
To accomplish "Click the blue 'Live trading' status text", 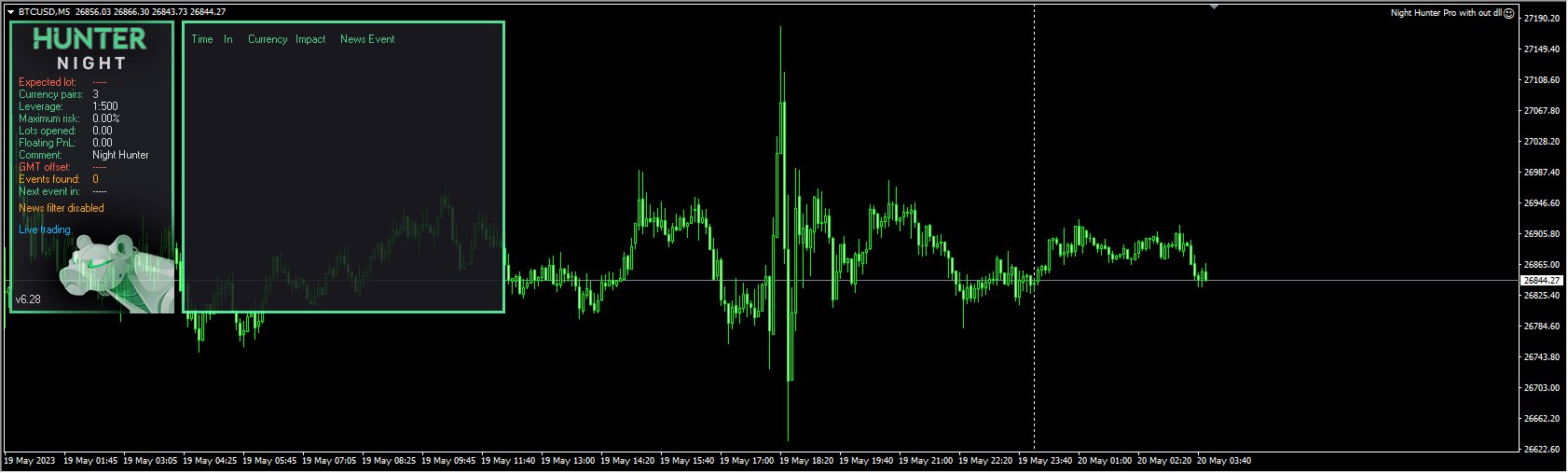I will pyautogui.click(x=45, y=230).
